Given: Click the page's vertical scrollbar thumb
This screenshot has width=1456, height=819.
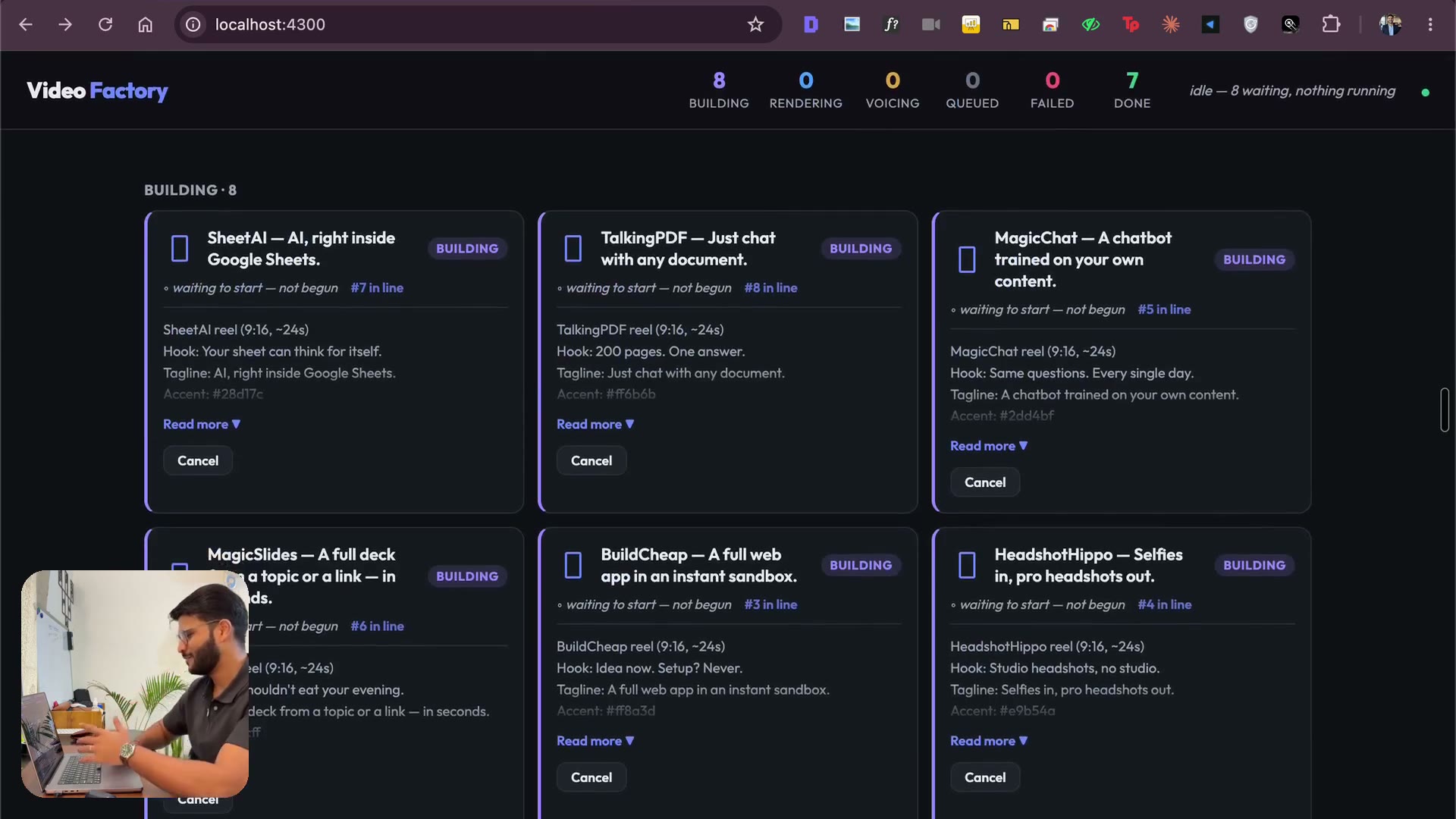Looking at the screenshot, I should point(1445,409).
